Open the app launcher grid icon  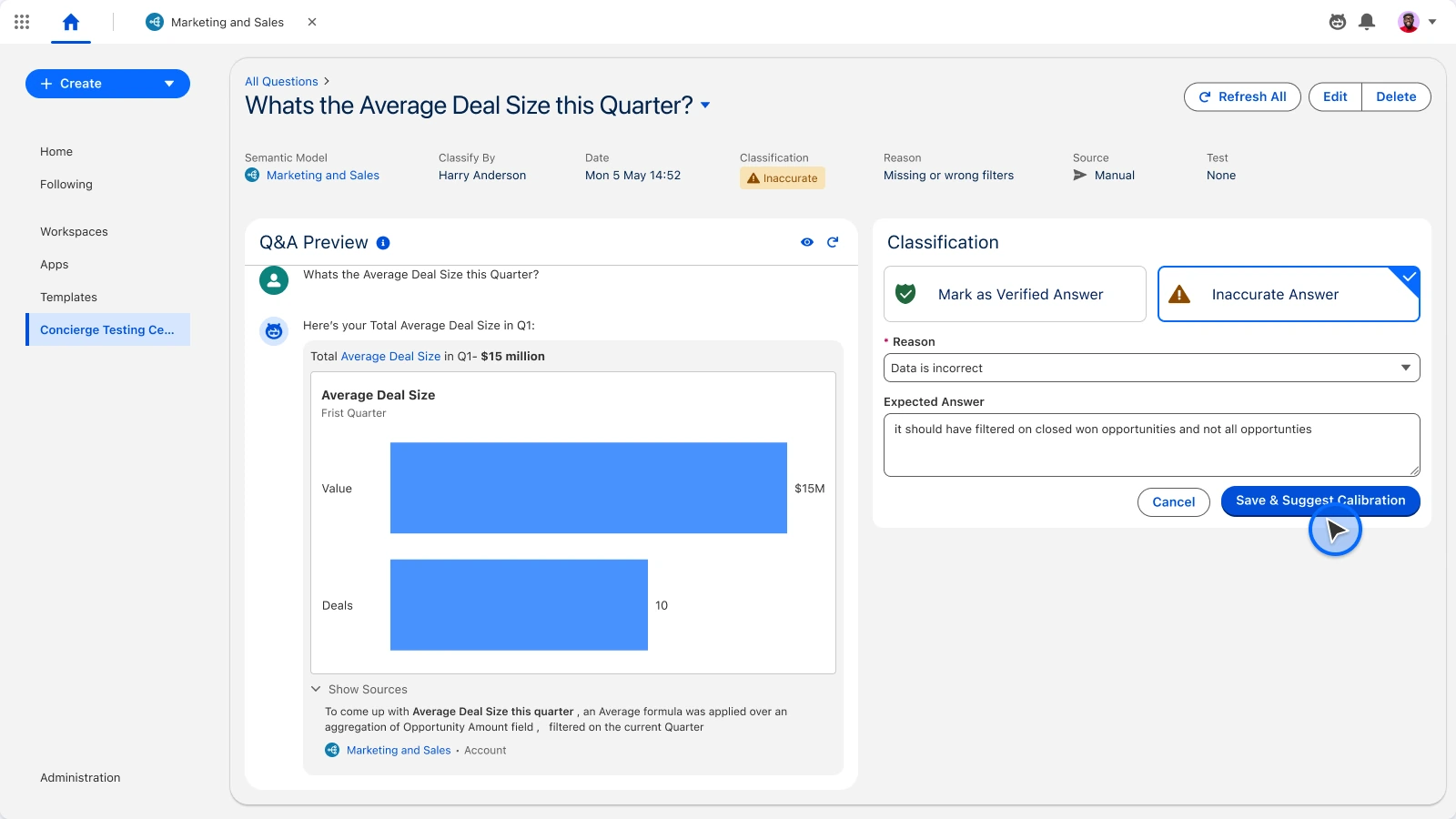pyautogui.click(x=22, y=22)
